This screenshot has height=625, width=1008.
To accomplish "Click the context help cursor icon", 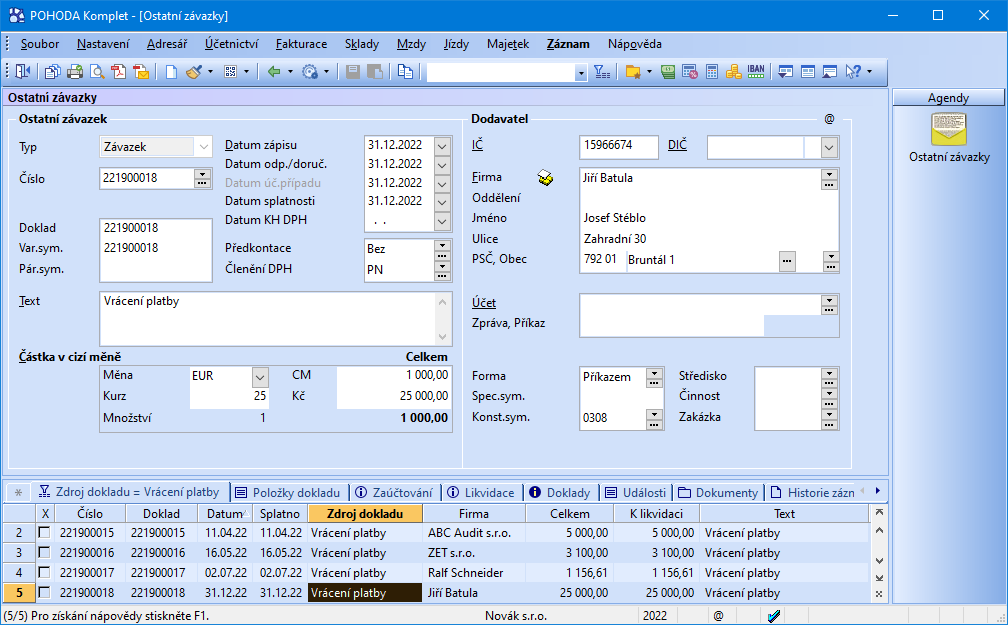I will pyautogui.click(x=853, y=72).
